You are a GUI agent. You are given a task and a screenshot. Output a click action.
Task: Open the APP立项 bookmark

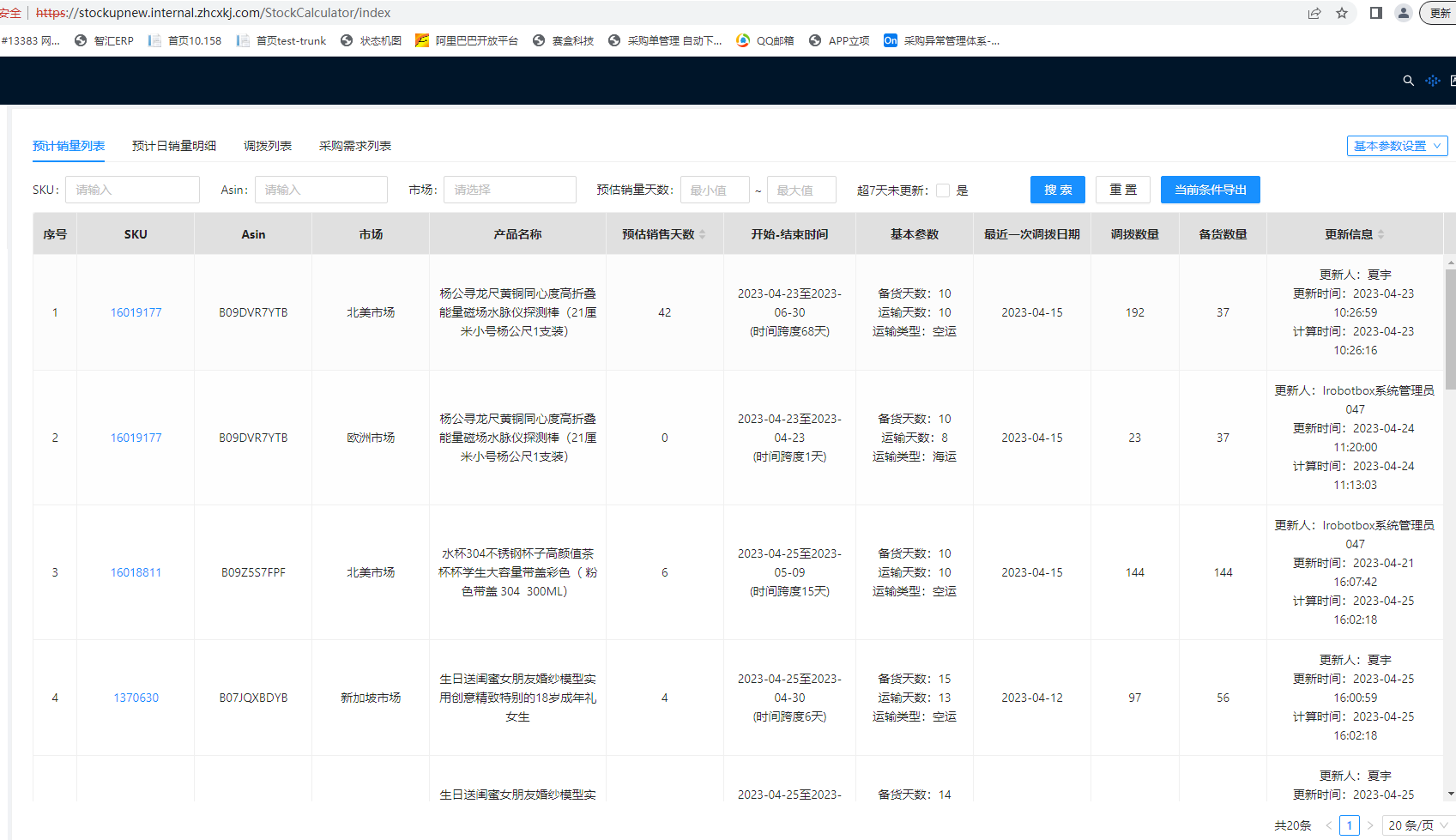point(839,40)
